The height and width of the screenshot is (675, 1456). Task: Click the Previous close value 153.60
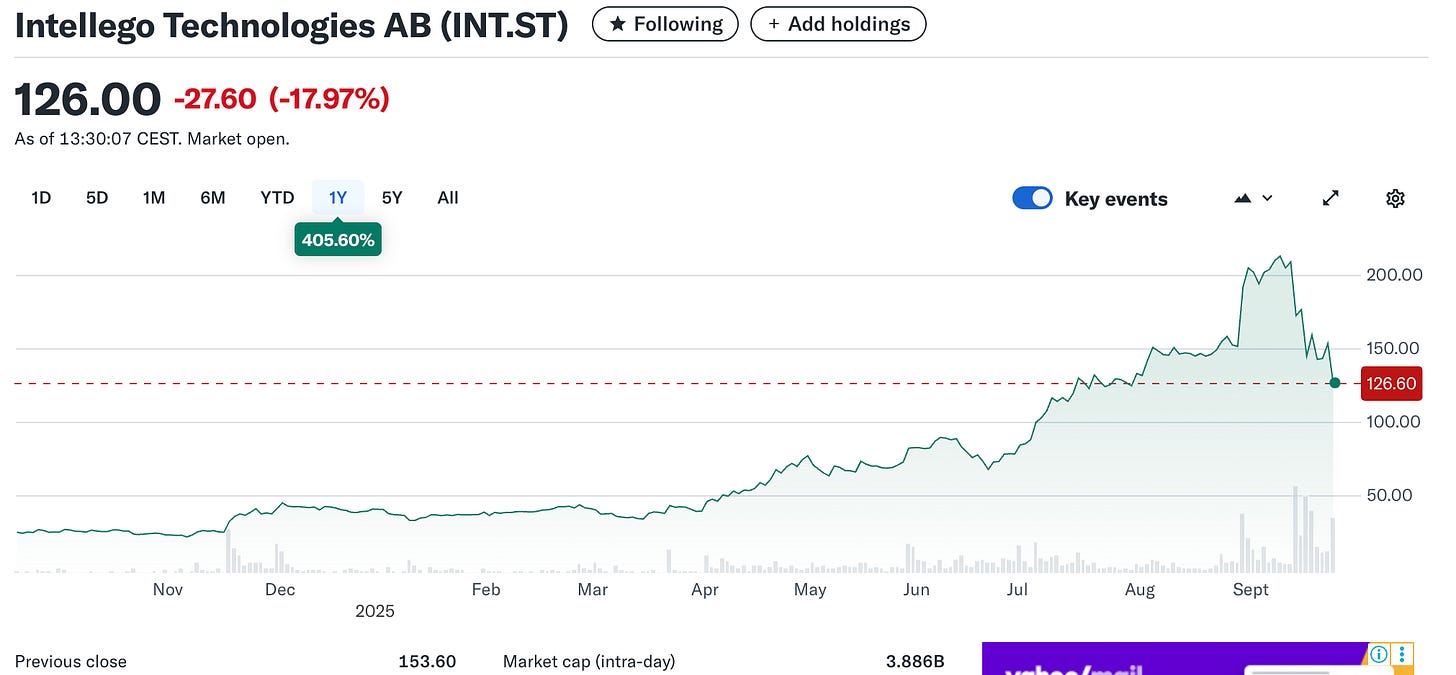(x=427, y=662)
